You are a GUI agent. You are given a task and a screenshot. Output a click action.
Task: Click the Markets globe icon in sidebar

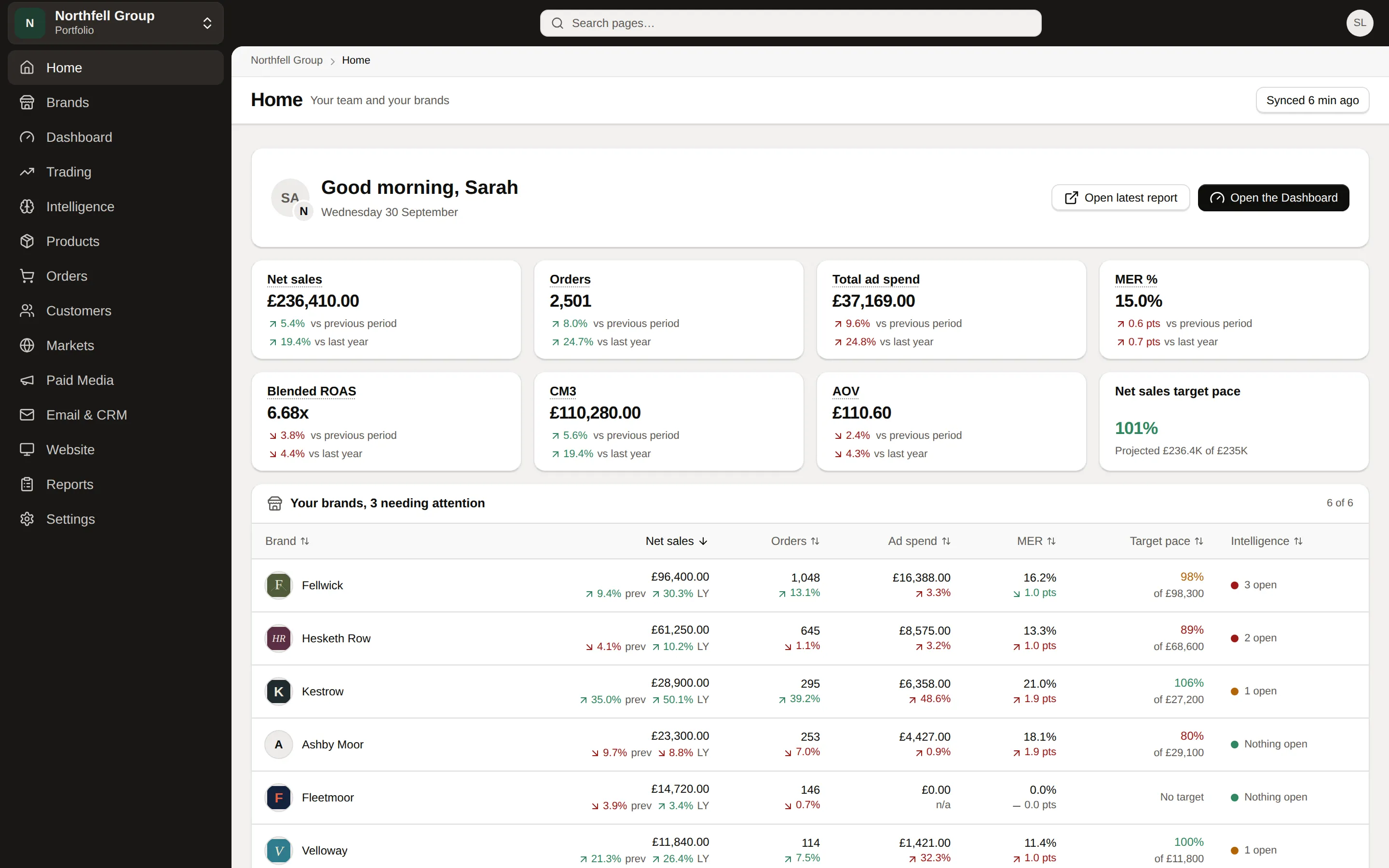pos(27,346)
